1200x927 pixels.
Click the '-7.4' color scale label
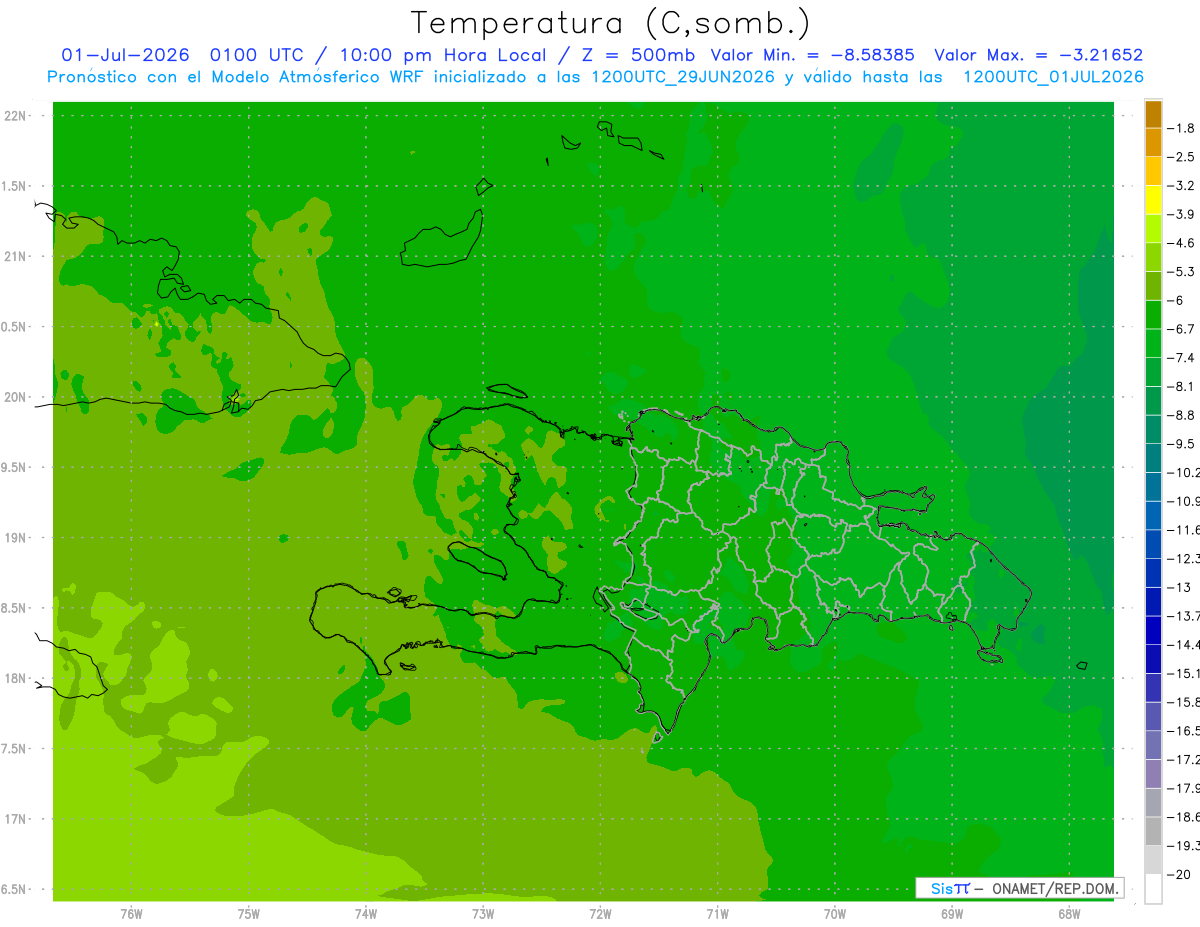point(1182,358)
